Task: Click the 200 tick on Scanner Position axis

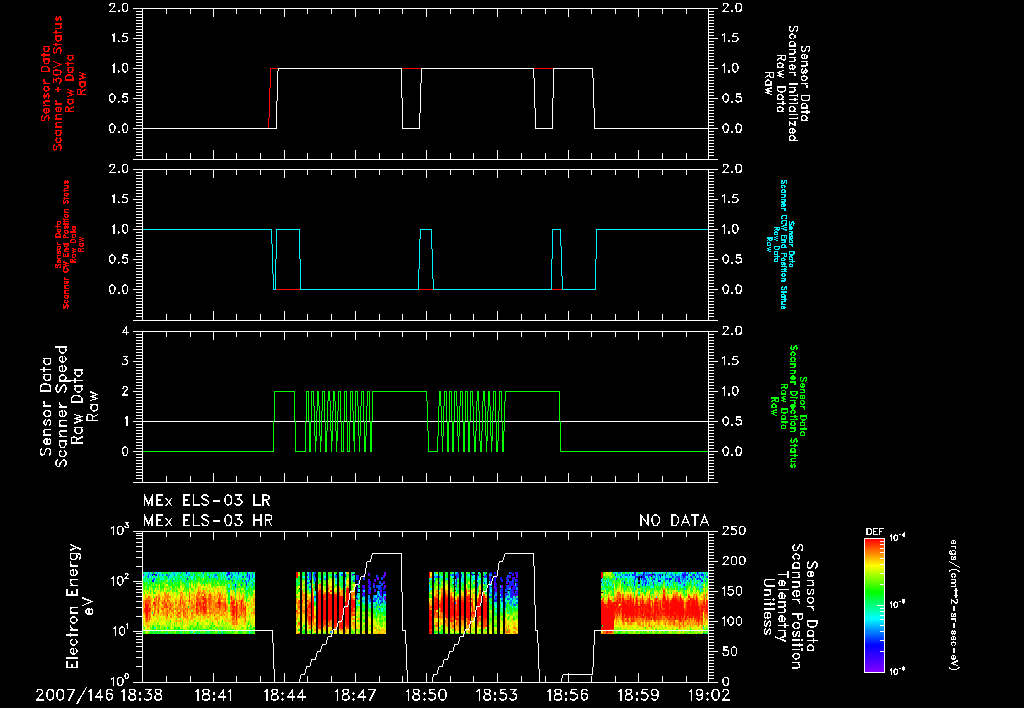Action: tap(734, 561)
